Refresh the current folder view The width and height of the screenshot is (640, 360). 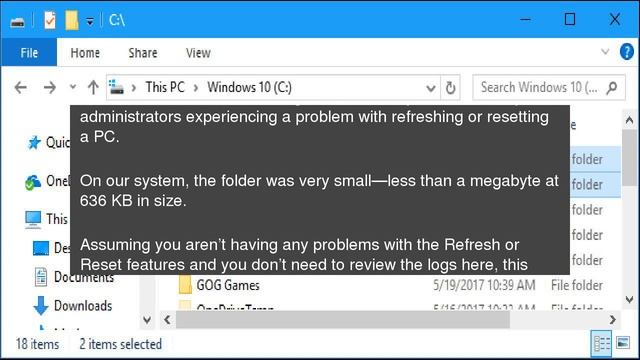pyautogui.click(x=450, y=87)
